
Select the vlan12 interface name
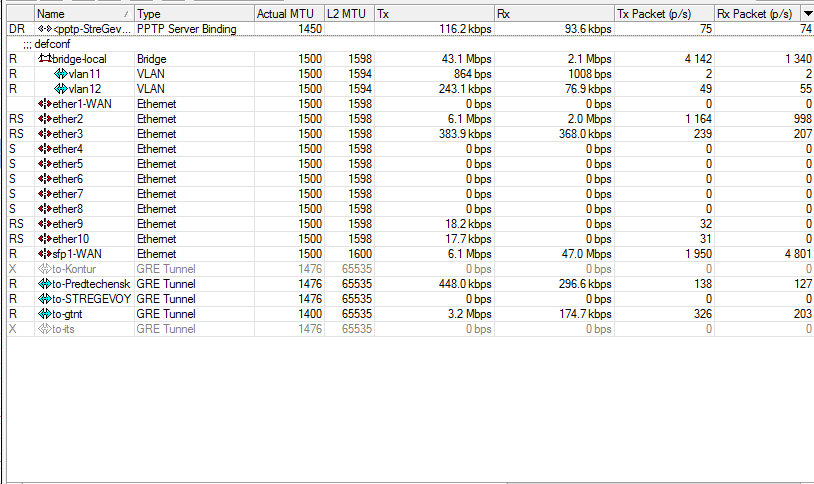(85, 89)
